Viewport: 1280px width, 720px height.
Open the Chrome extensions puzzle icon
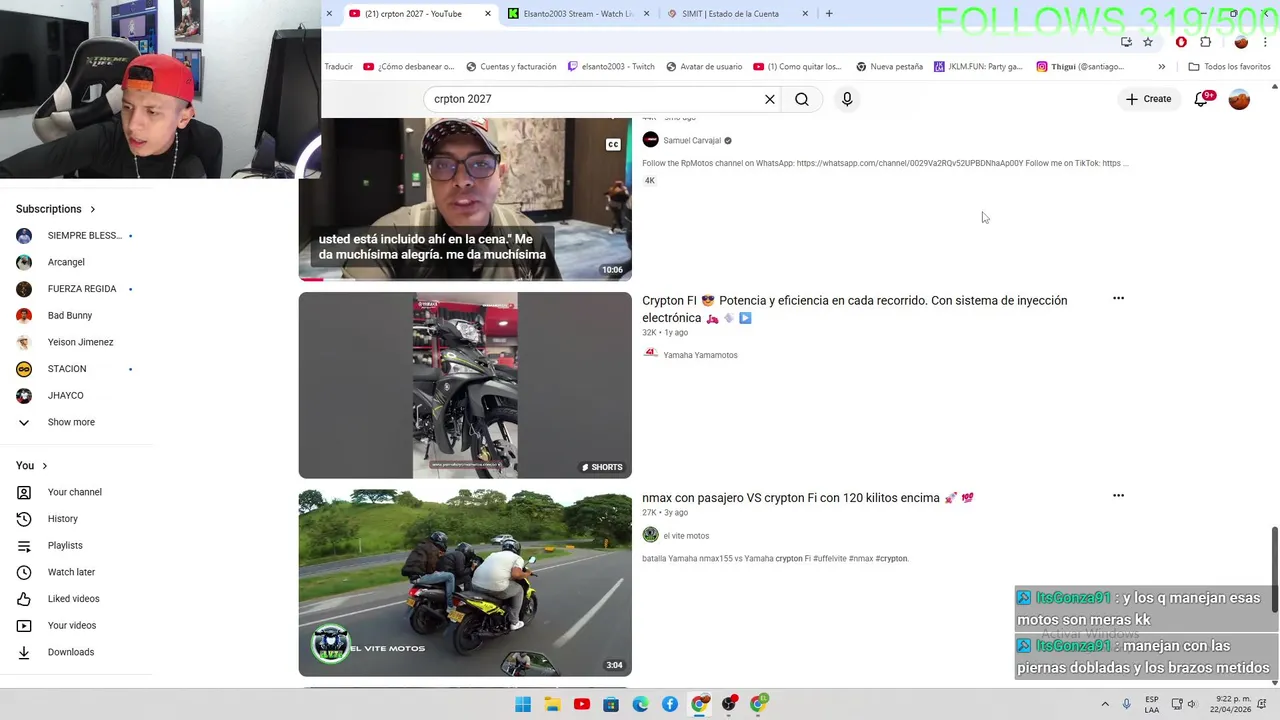click(x=1205, y=42)
